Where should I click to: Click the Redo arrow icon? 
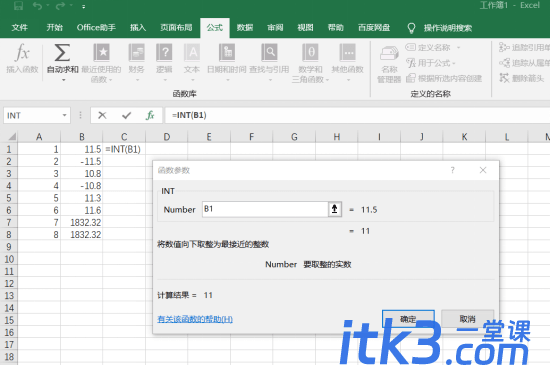click(60, 6)
